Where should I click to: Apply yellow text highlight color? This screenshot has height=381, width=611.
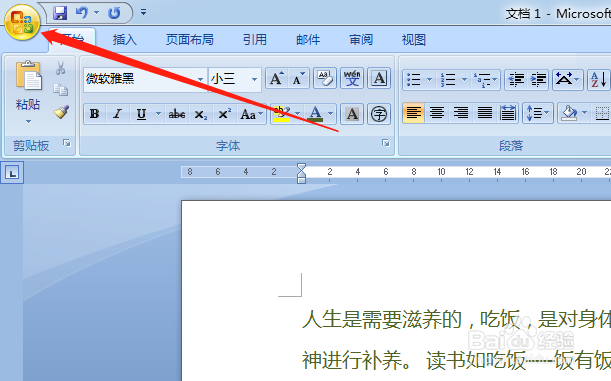coord(281,114)
